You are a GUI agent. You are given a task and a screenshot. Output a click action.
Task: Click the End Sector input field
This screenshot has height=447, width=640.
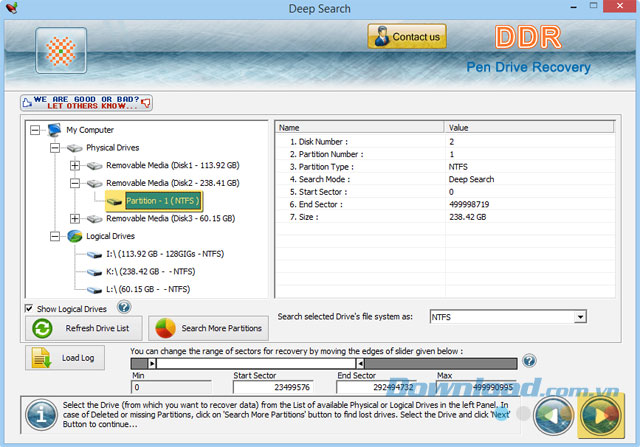coord(376,387)
